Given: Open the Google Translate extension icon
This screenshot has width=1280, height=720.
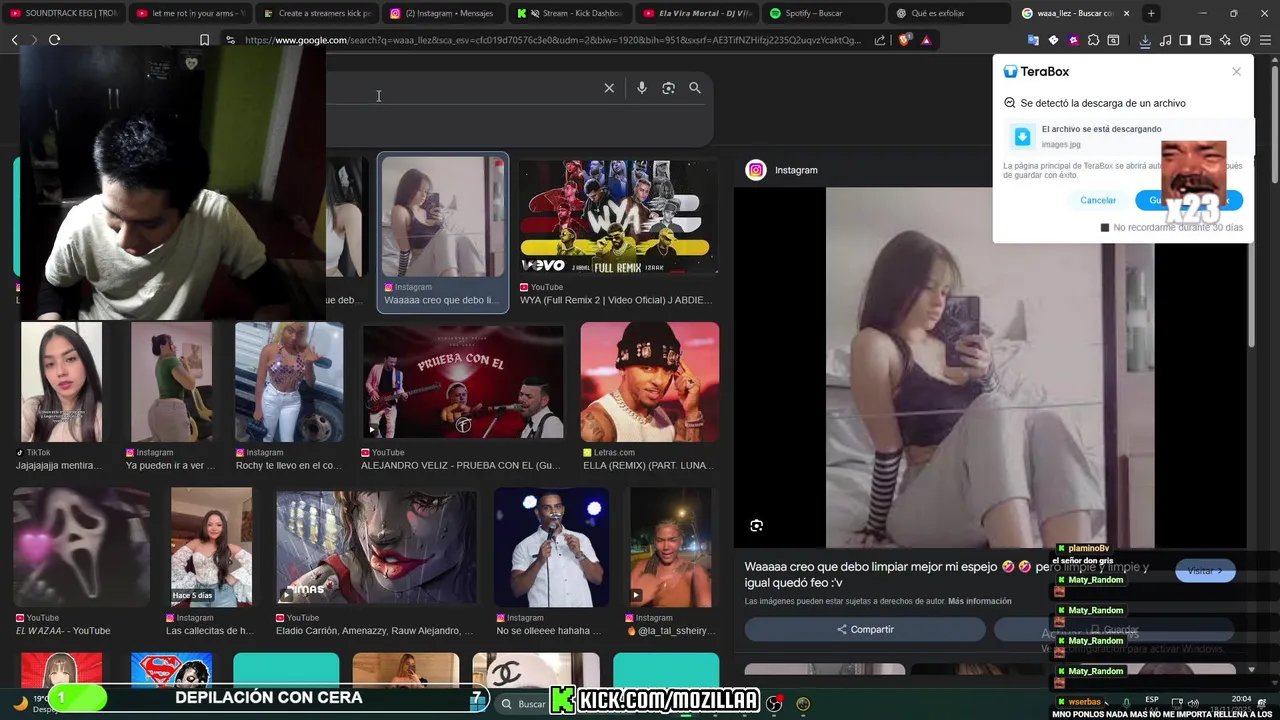Looking at the screenshot, I should pyautogui.click(x=1033, y=40).
